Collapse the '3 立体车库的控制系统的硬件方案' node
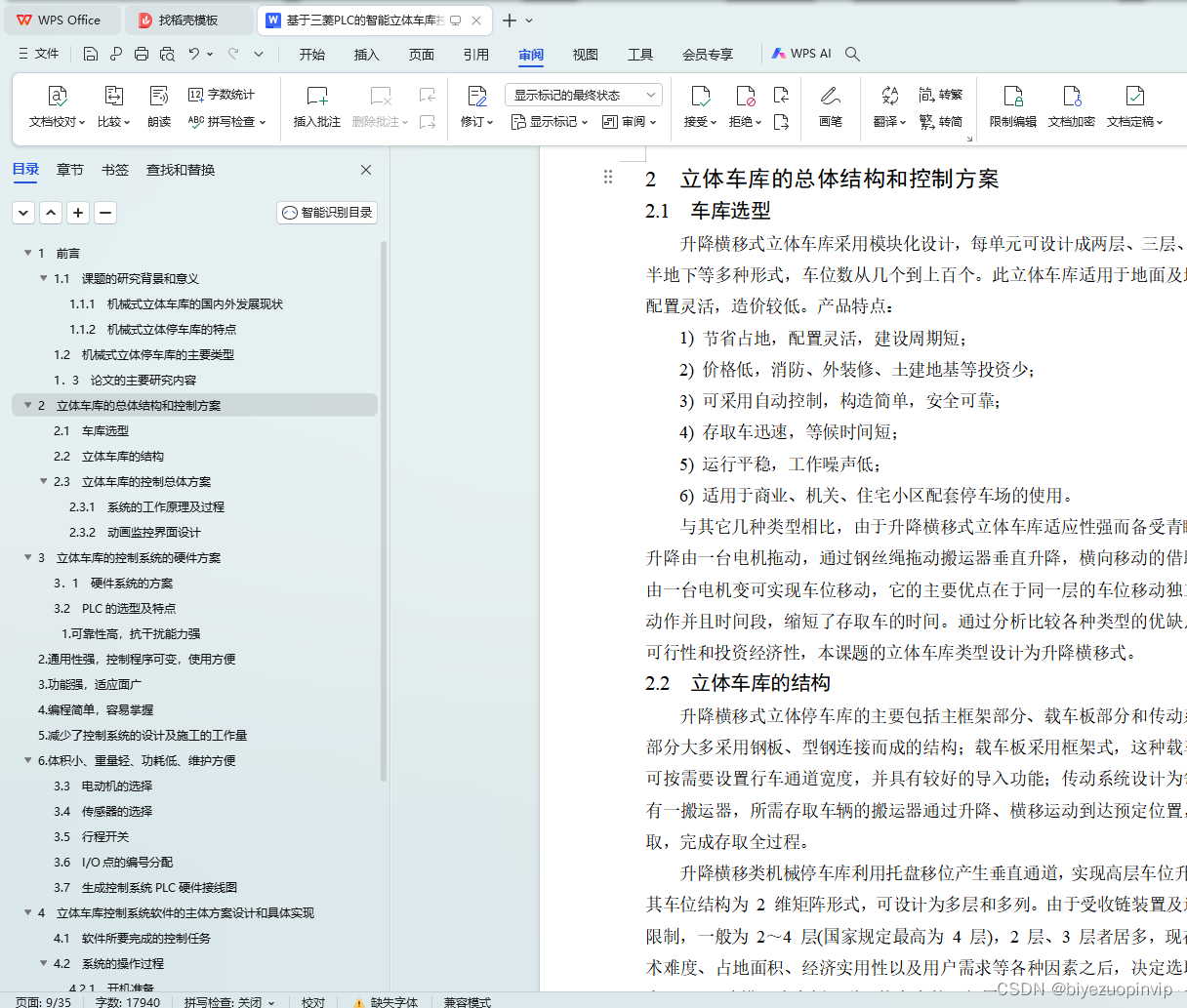Image resolution: width=1187 pixels, height=1008 pixels. (x=27, y=557)
